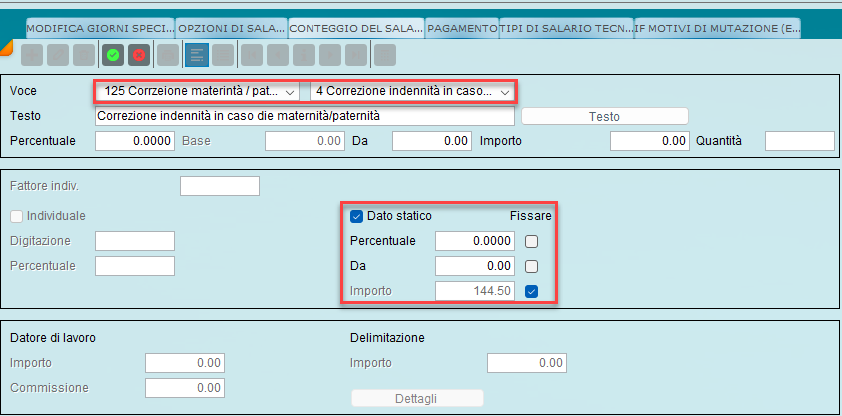842x416 pixels.
Task: Uncheck the Dato statico checkbox
Action: [x=357, y=215]
